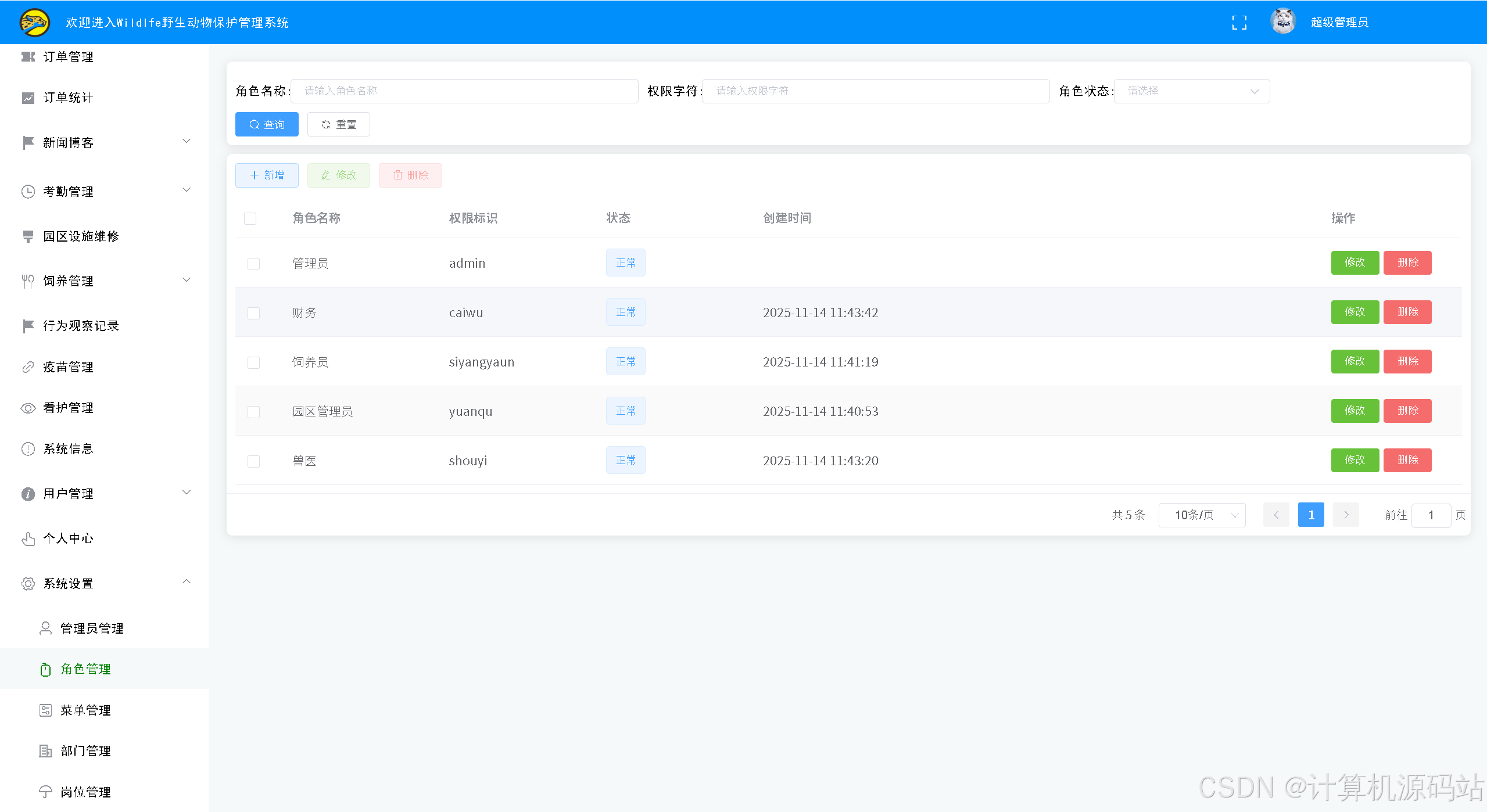Click the park facility repair brush icon

28,236
